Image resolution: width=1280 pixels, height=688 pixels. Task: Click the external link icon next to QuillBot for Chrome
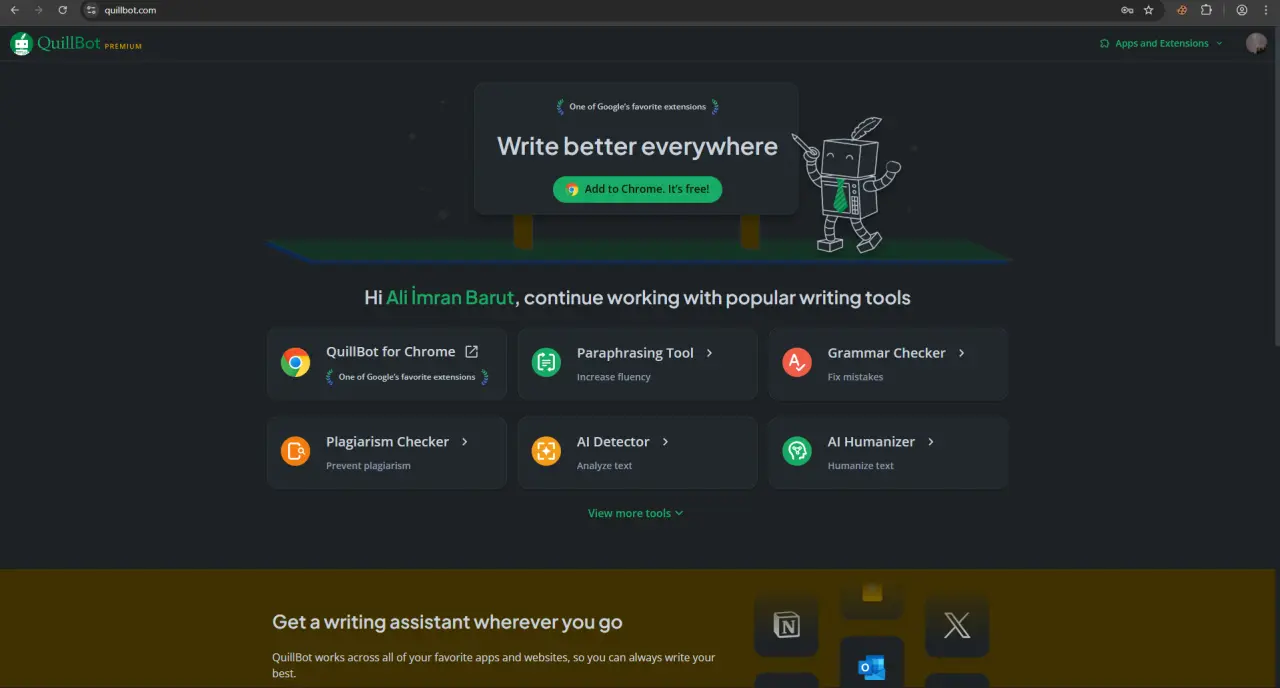click(472, 352)
